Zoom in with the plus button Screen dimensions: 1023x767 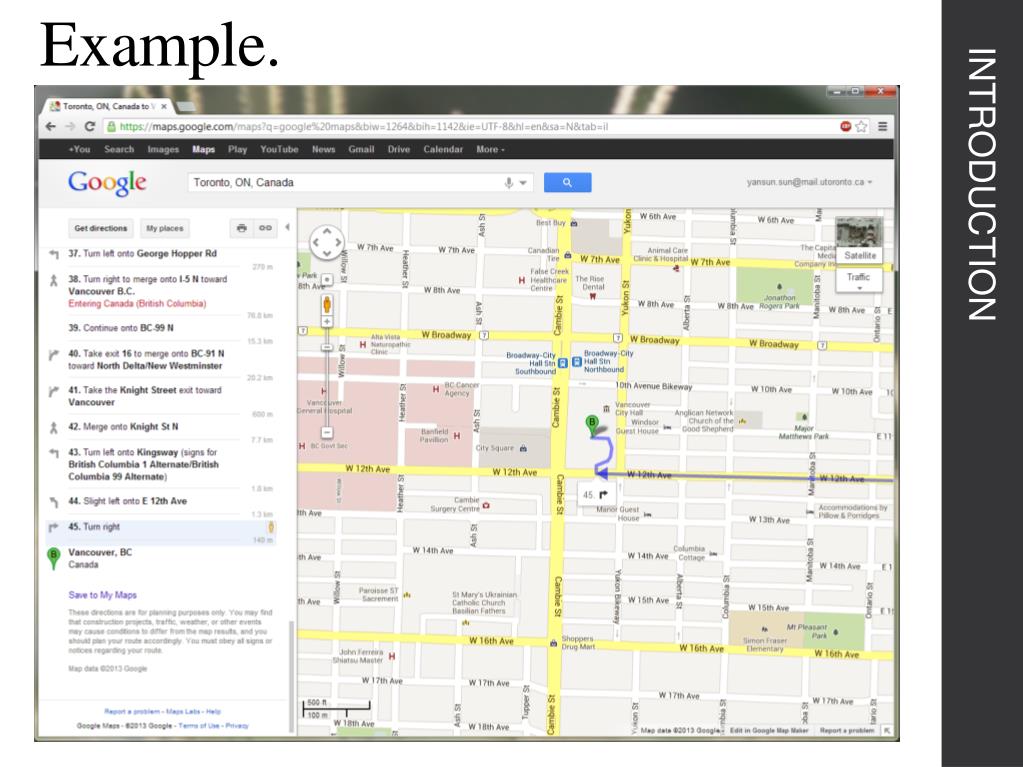pyautogui.click(x=327, y=322)
